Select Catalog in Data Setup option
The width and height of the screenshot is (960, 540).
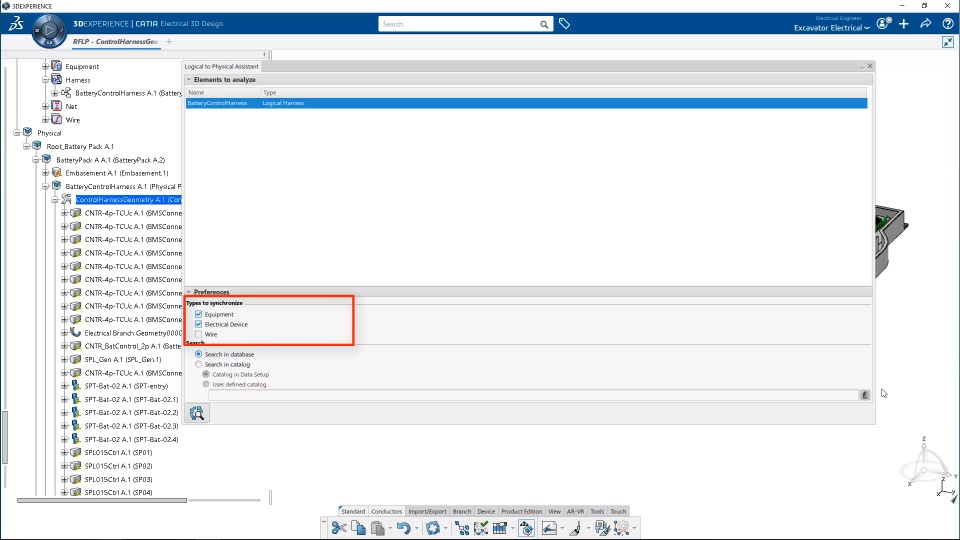point(206,374)
